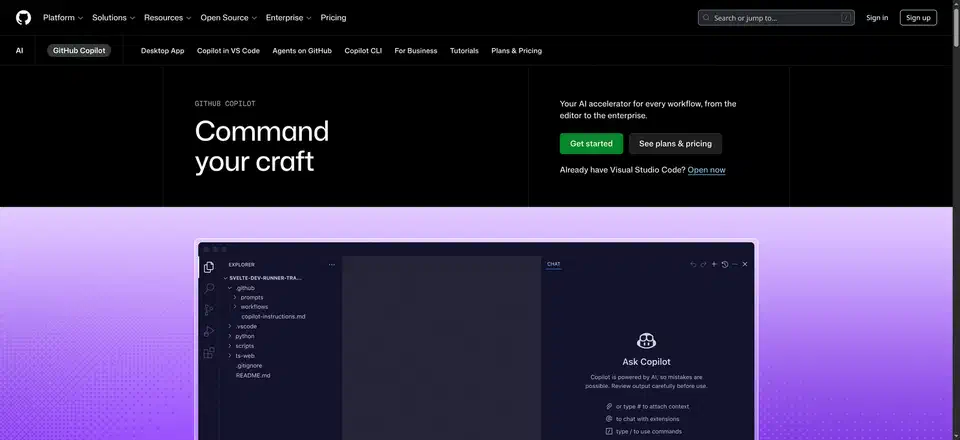Open the Explorer files icon in sidebar
The height and width of the screenshot is (440, 960).
pyautogui.click(x=209, y=267)
